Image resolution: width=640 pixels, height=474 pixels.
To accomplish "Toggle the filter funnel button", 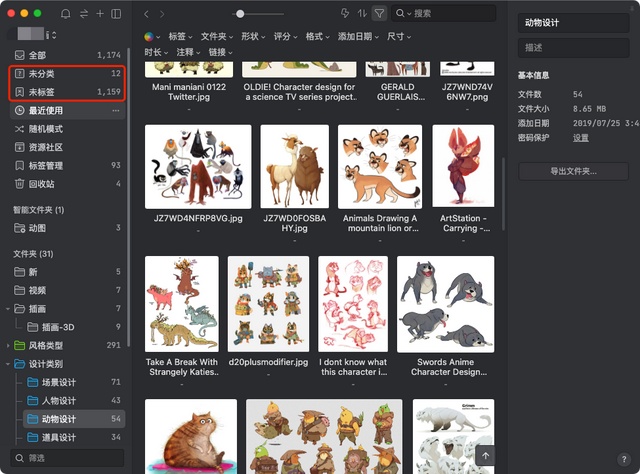I will 379,13.
